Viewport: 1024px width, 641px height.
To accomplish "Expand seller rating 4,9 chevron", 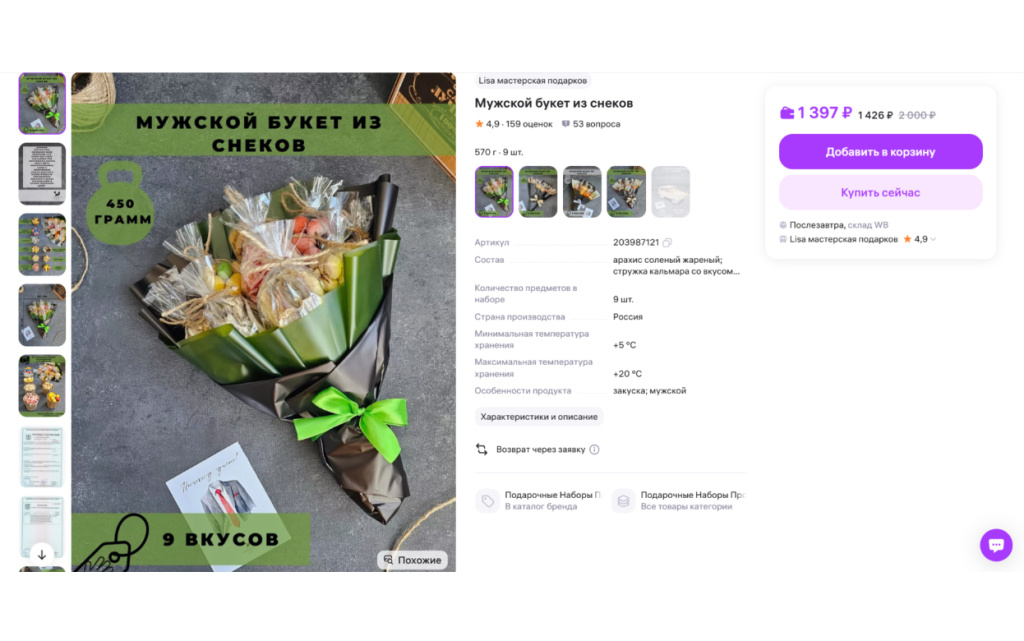I will click(933, 240).
